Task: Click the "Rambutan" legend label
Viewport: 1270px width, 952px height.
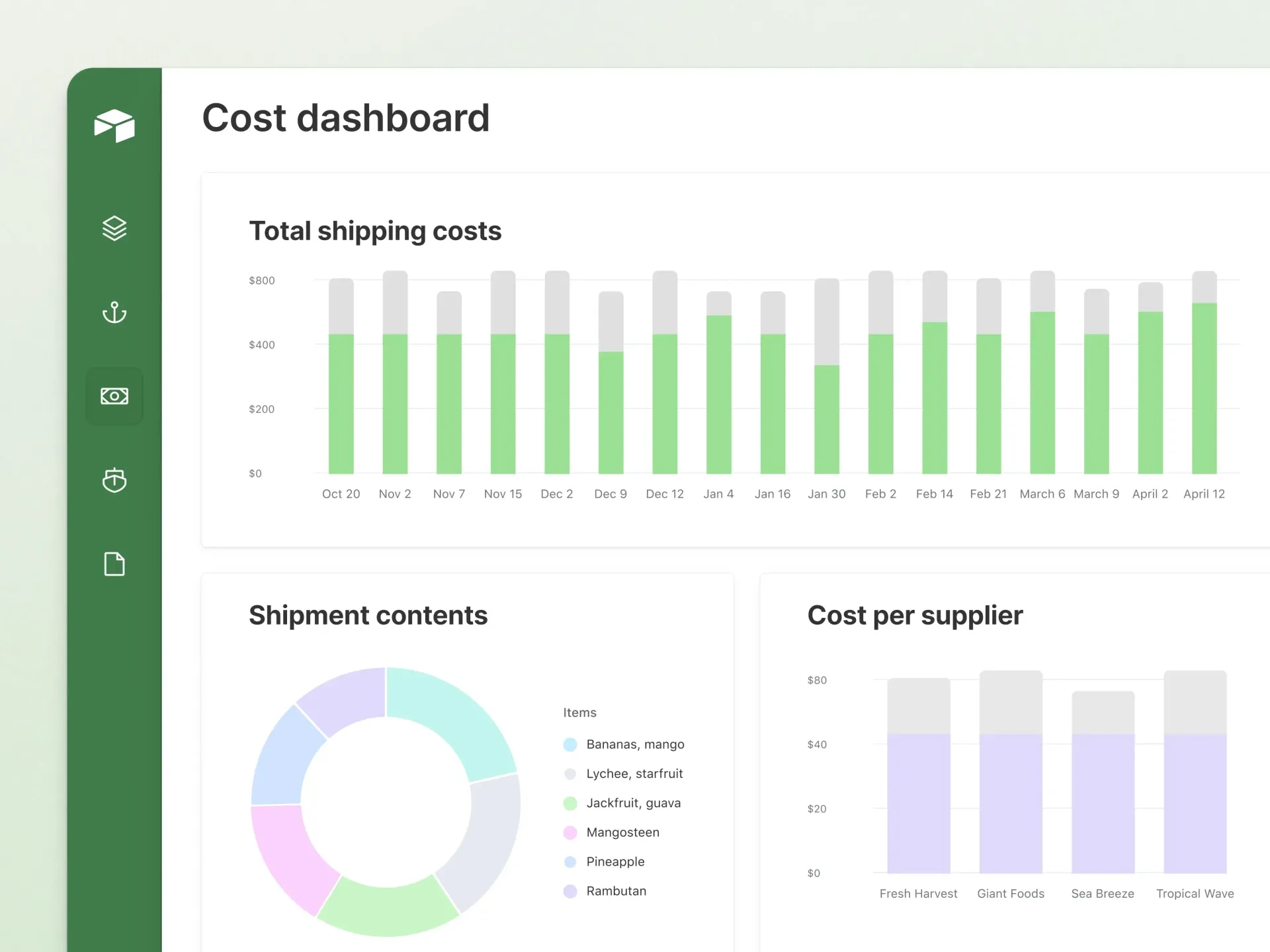Action: tap(616, 890)
